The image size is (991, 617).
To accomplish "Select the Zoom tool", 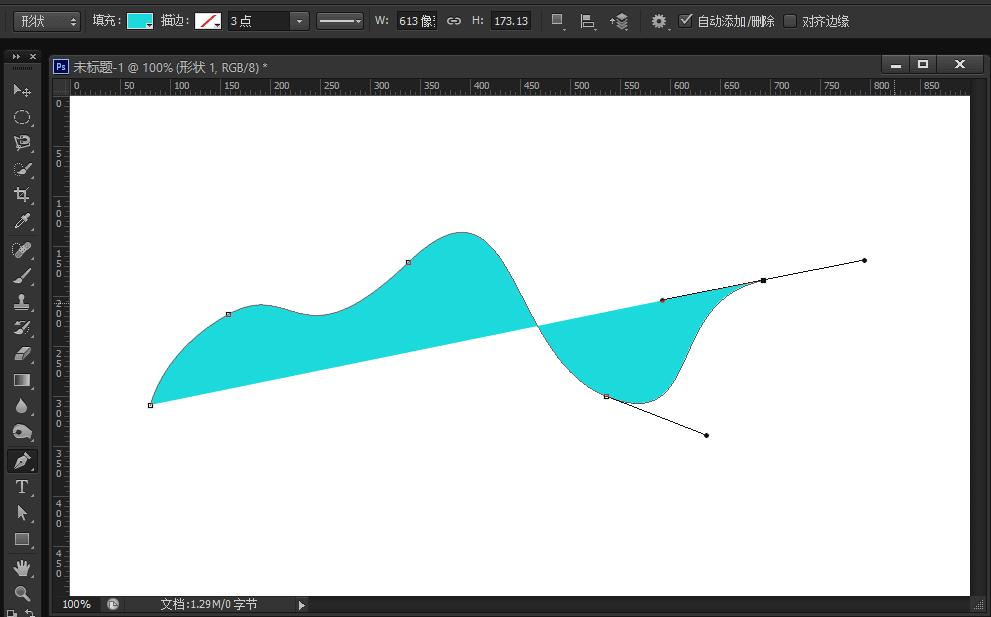I will (21, 593).
